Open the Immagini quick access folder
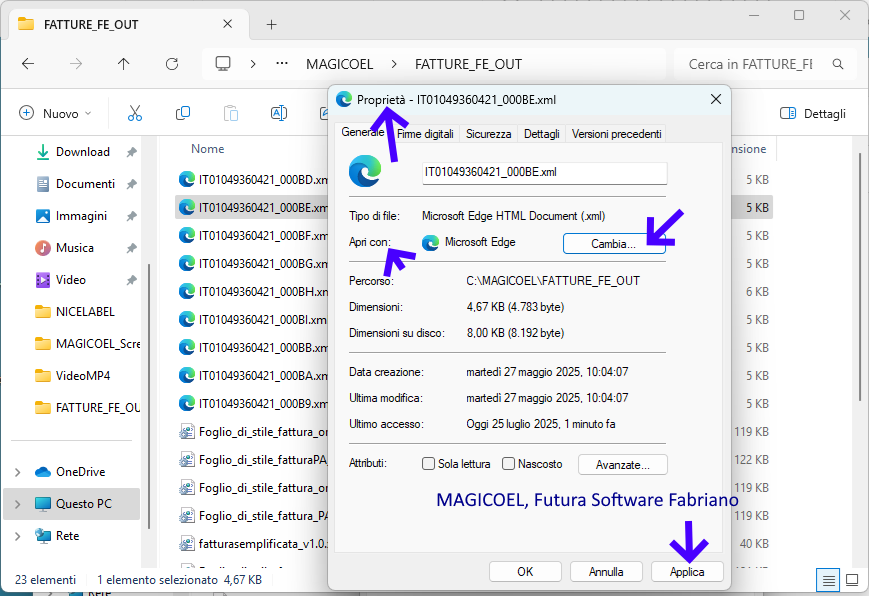This screenshot has height=596, width=869. click(71, 216)
